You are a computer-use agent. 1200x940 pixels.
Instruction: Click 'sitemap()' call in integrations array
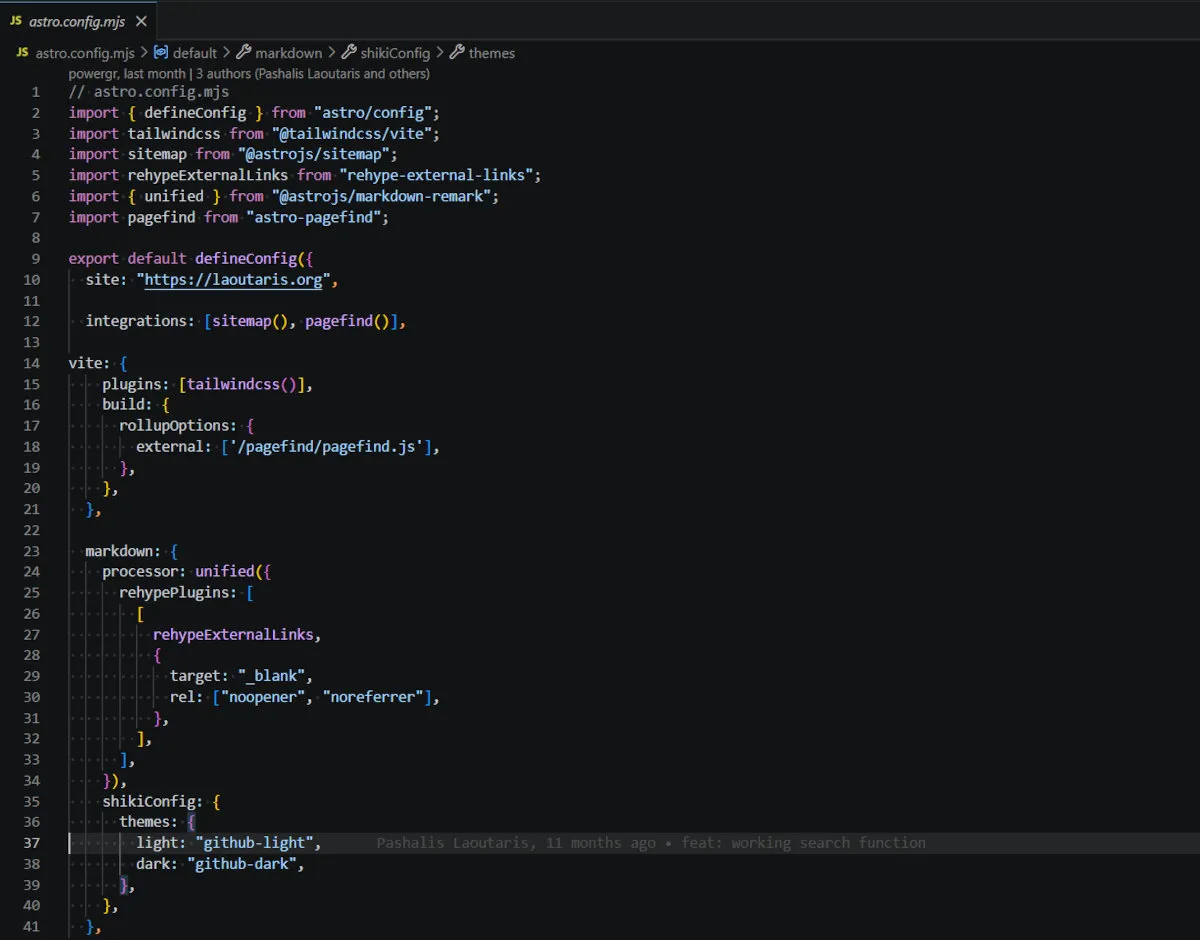tap(250, 322)
